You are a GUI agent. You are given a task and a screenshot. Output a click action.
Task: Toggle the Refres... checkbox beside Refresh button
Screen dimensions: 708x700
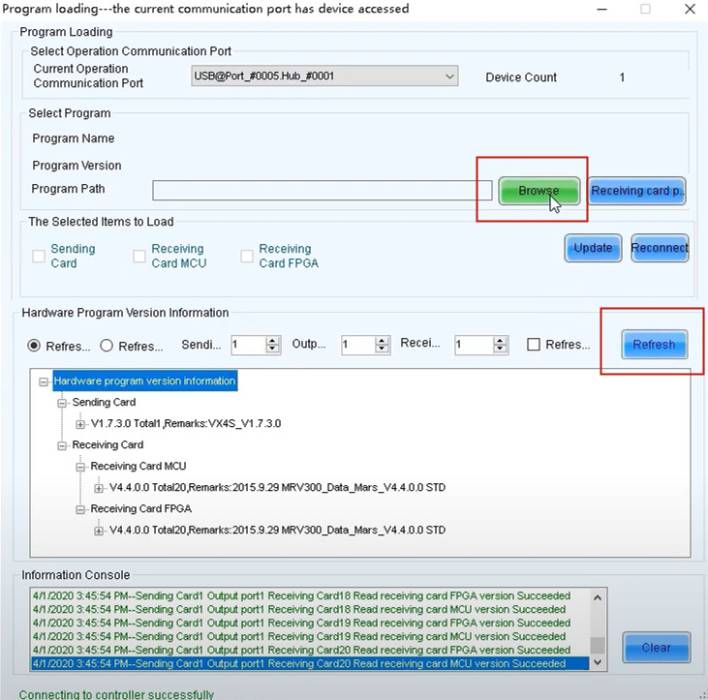click(x=534, y=345)
